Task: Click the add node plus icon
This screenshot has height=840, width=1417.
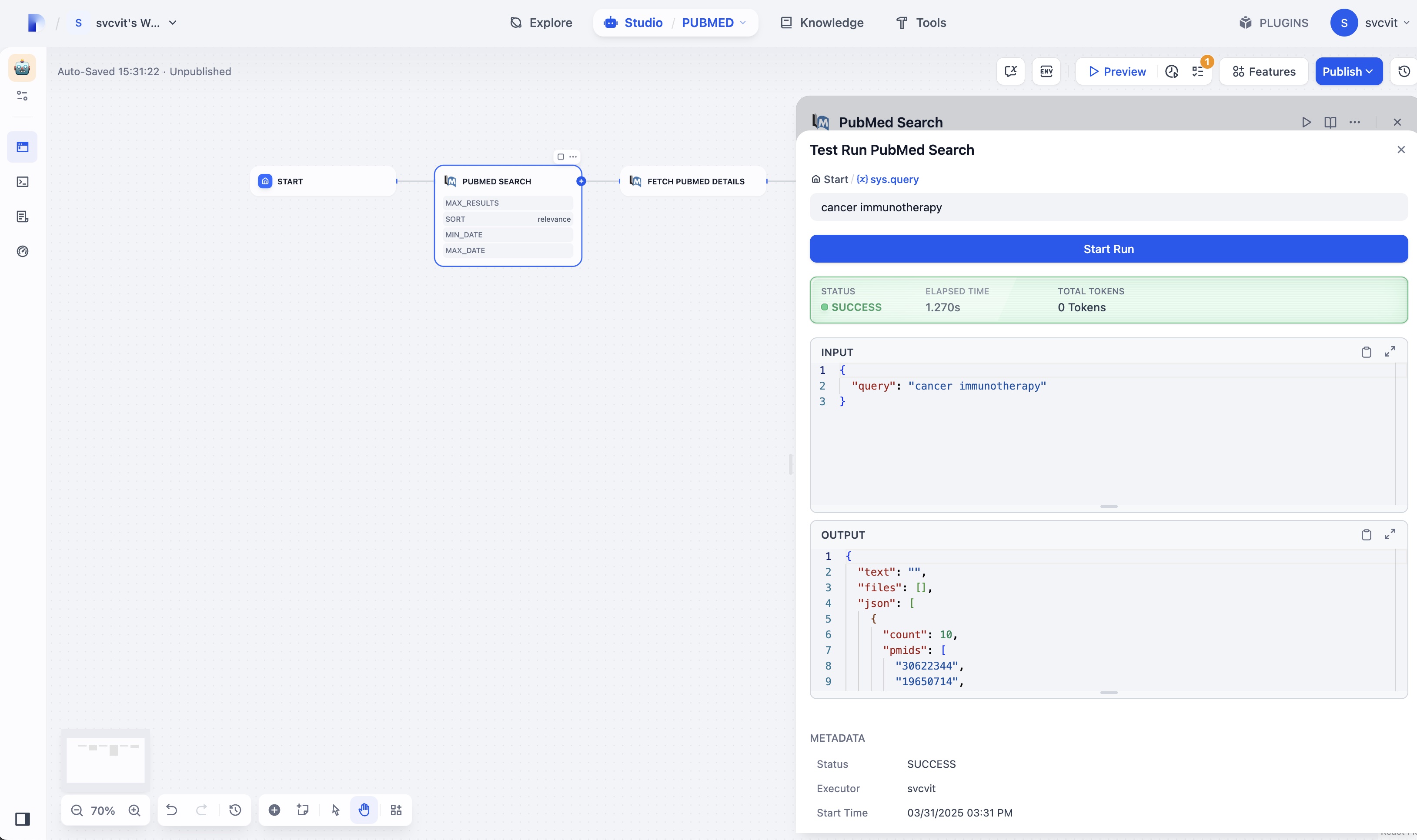Action: click(274, 810)
